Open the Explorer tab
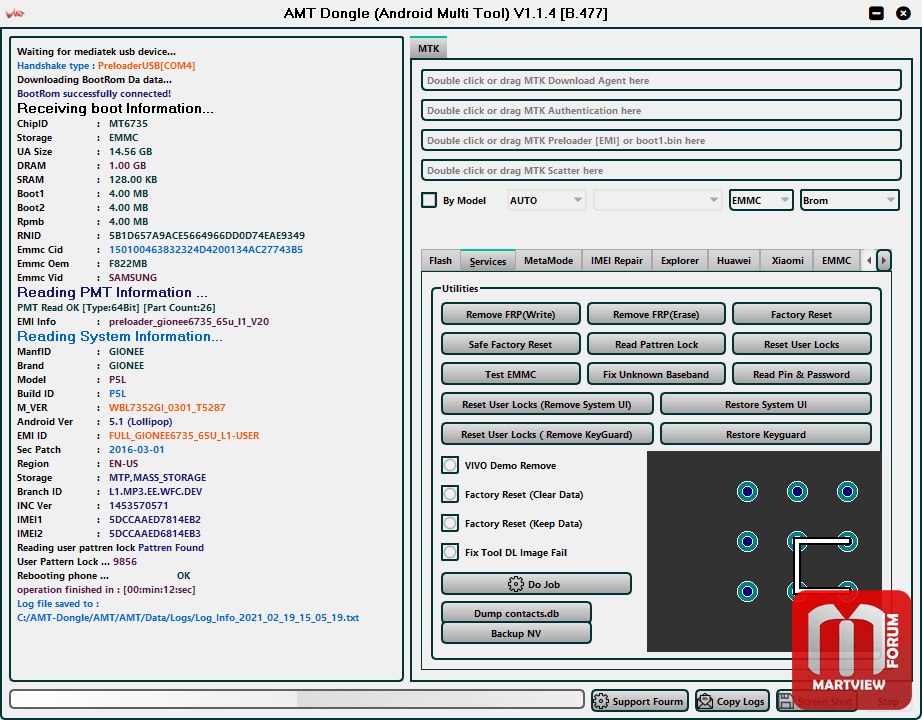This screenshot has width=922, height=720. (x=680, y=261)
